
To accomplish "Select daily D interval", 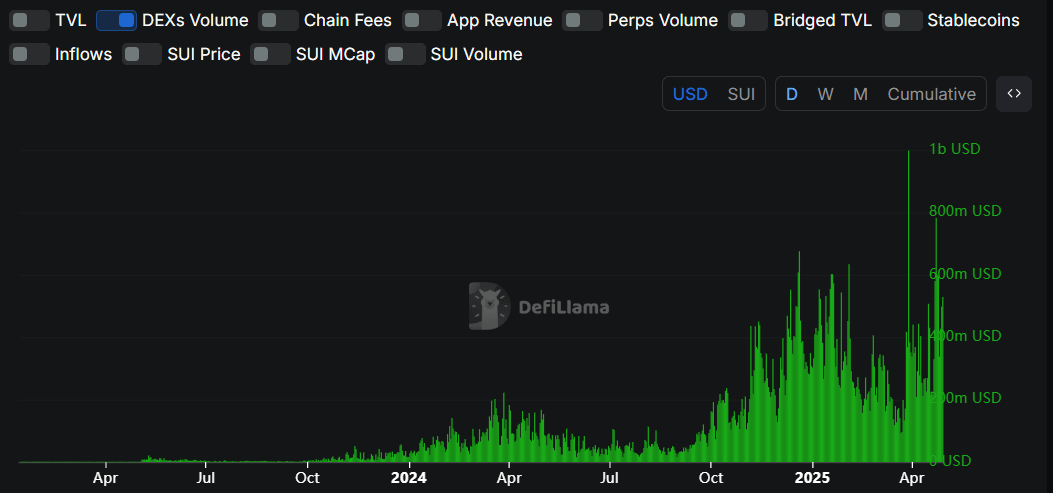I will click(x=792, y=94).
